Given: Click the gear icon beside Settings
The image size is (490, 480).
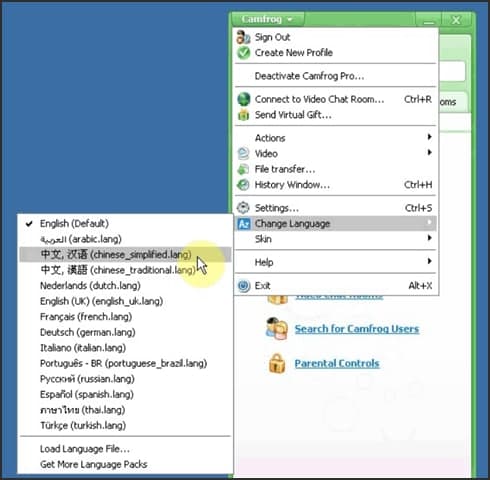Looking at the screenshot, I should (x=243, y=208).
